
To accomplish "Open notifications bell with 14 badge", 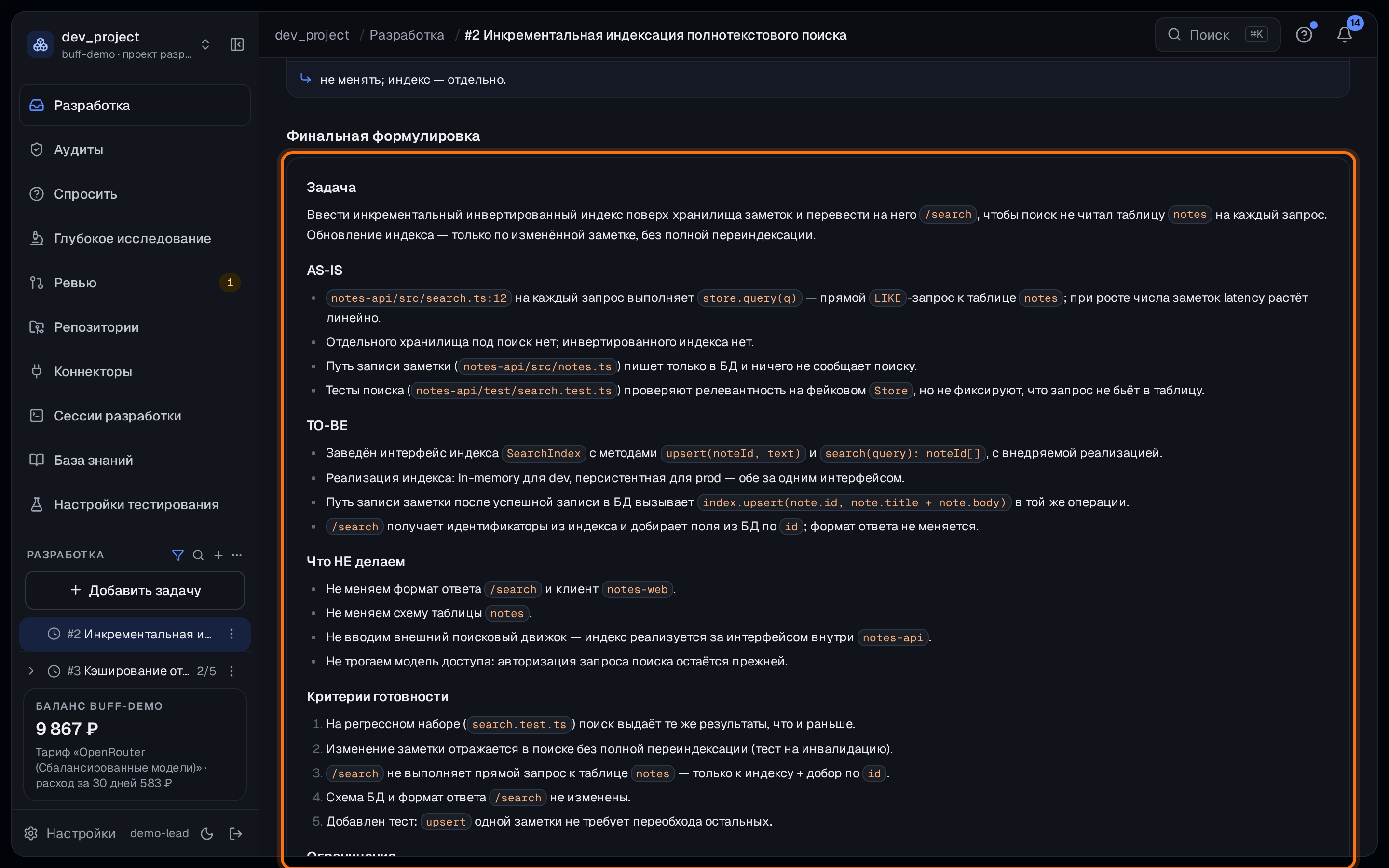I will coord(1345,34).
